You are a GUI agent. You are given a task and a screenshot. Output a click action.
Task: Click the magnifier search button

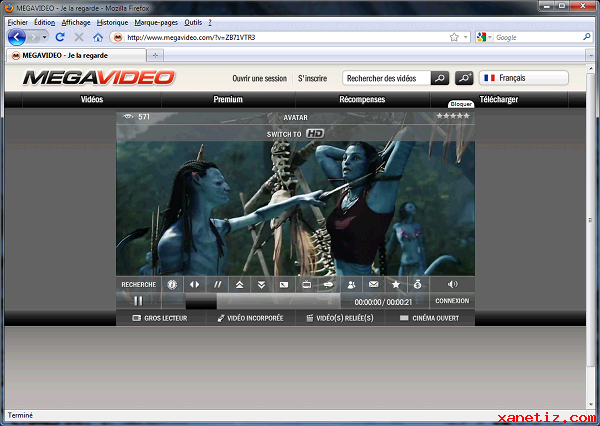click(x=440, y=78)
